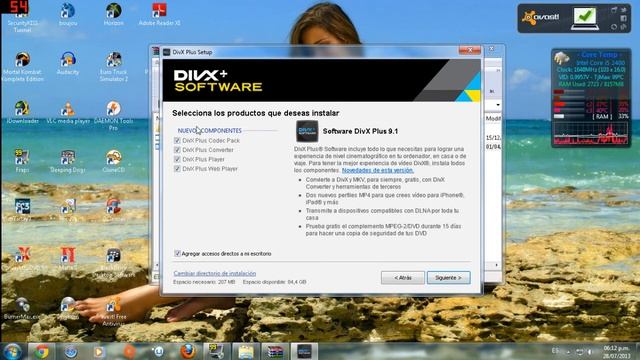The width and height of the screenshot is (640, 360).
Task: Open the bonjour desktop shortcut
Action: [68, 15]
